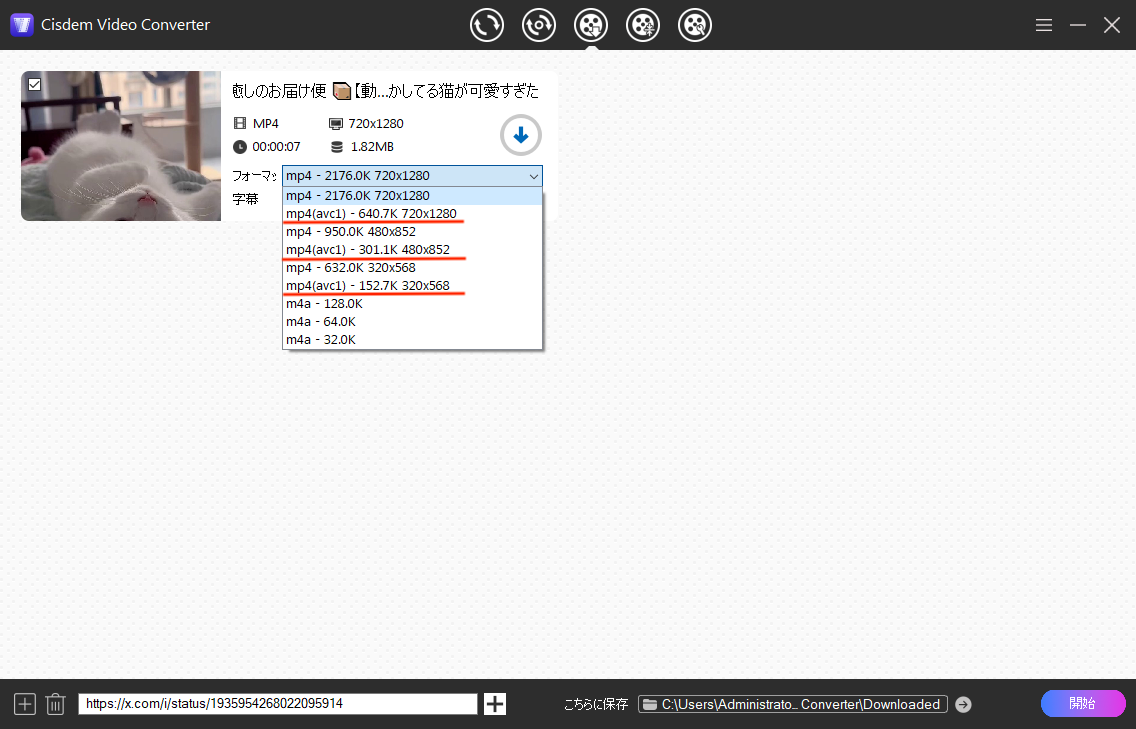This screenshot has width=1136, height=729.
Task: Choose mp4 - 632.0K 320x568
Action: coord(412,267)
